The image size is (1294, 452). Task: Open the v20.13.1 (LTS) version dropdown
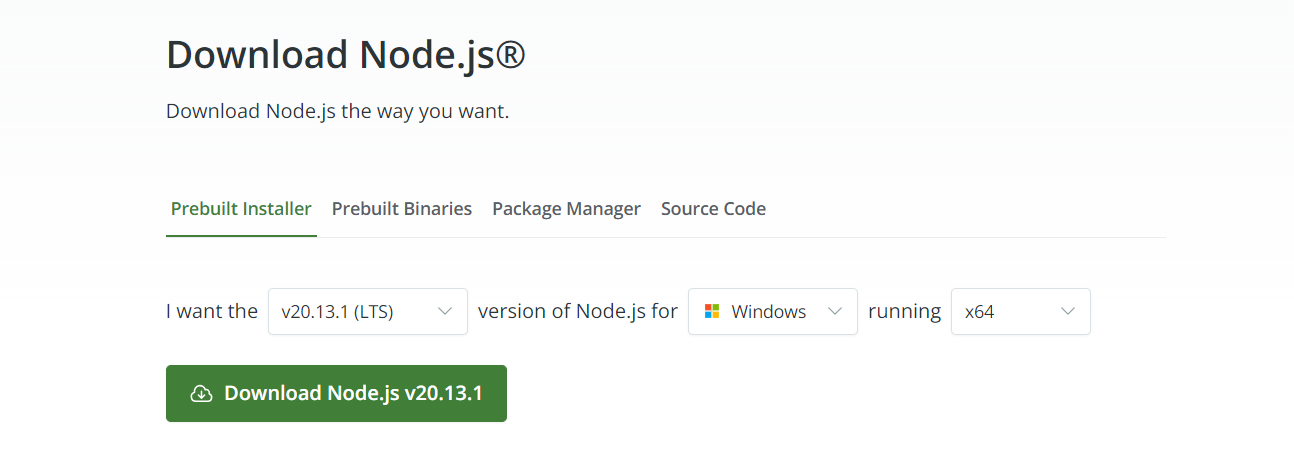coord(367,311)
